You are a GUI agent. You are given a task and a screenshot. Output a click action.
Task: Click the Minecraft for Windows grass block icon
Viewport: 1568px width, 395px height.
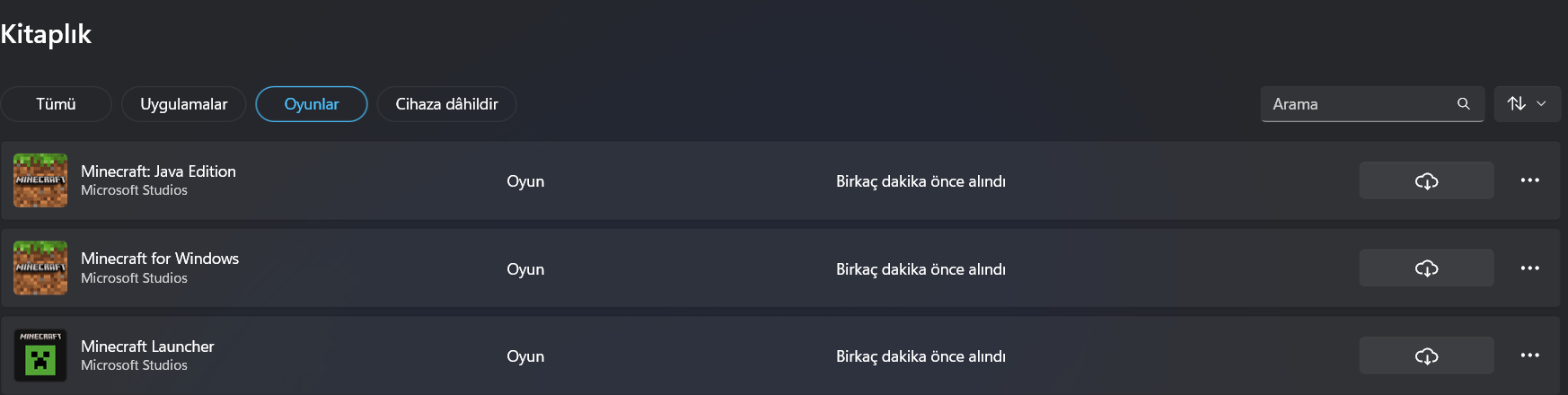tap(40, 268)
